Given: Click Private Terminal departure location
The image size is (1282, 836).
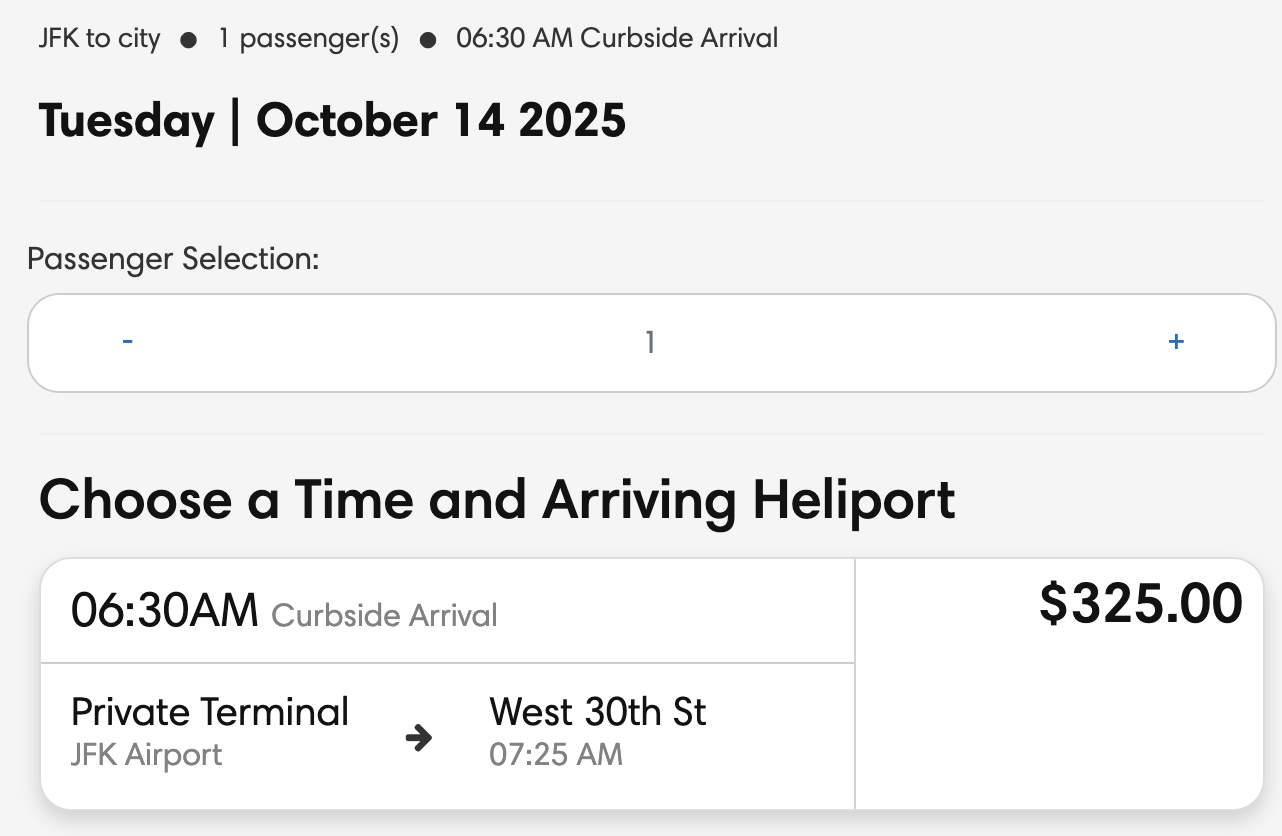Looking at the screenshot, I should (x=210, y=712).
